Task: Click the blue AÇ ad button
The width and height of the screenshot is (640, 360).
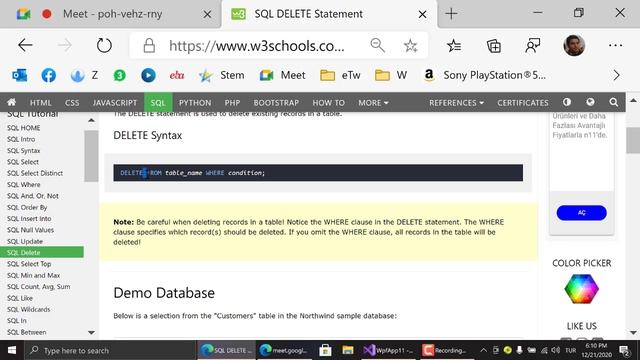Action: [x=581, y=213]
